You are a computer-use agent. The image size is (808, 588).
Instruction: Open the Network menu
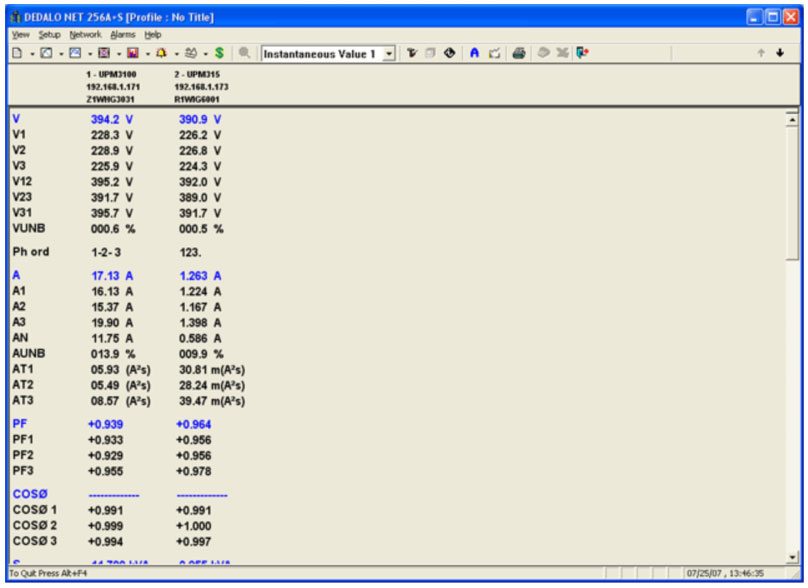[x=86, y=34]
